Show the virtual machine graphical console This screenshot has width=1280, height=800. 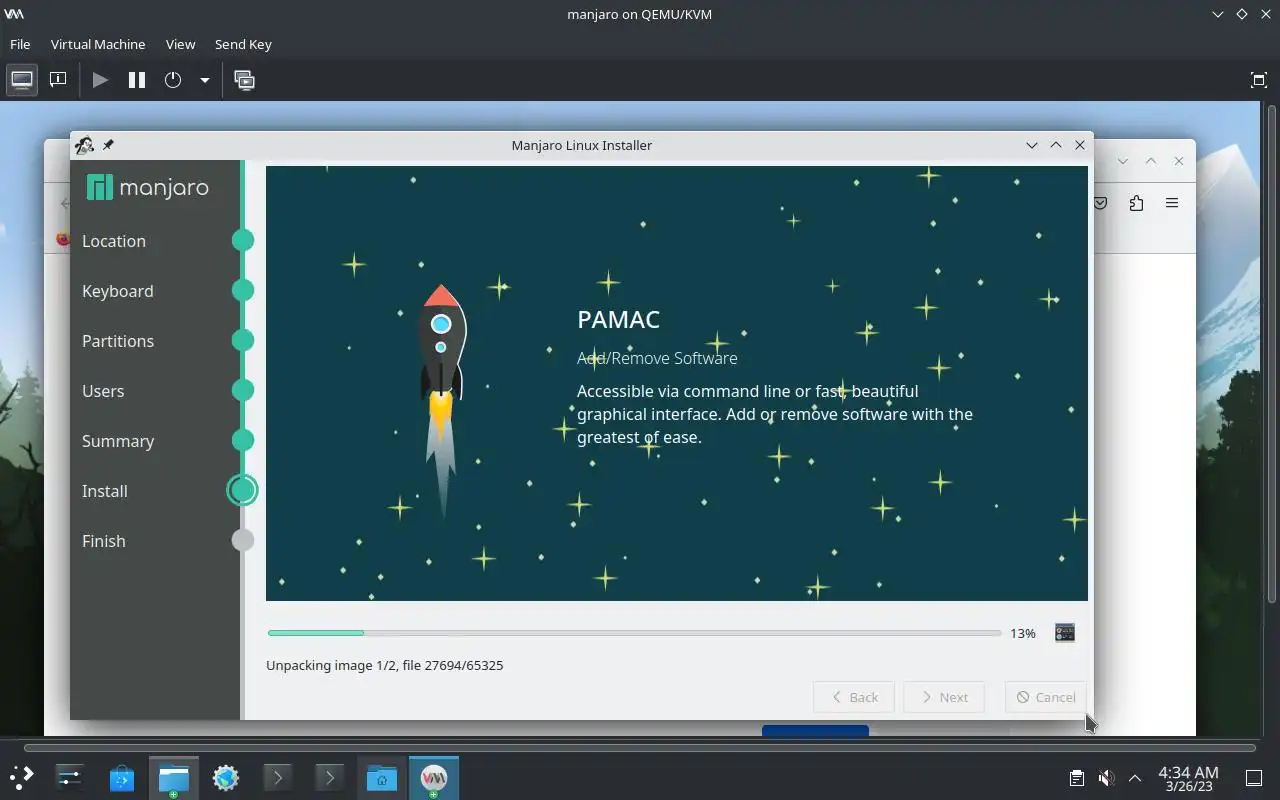click(22, 80)
